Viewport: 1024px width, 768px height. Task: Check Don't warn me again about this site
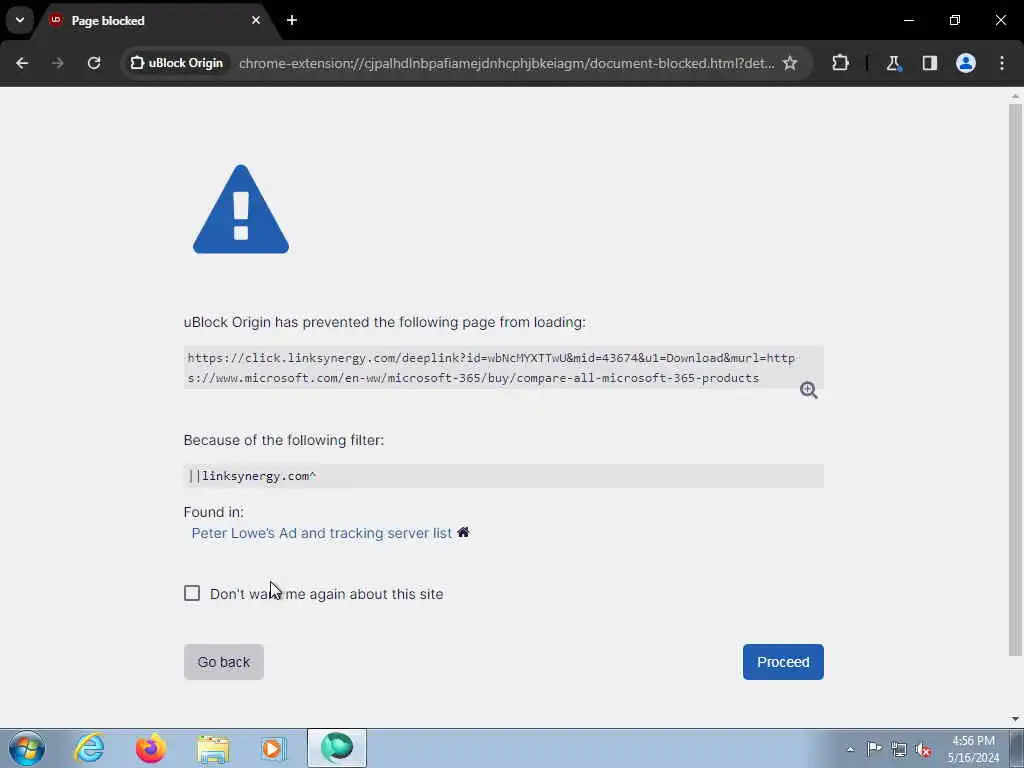[192, 593]
